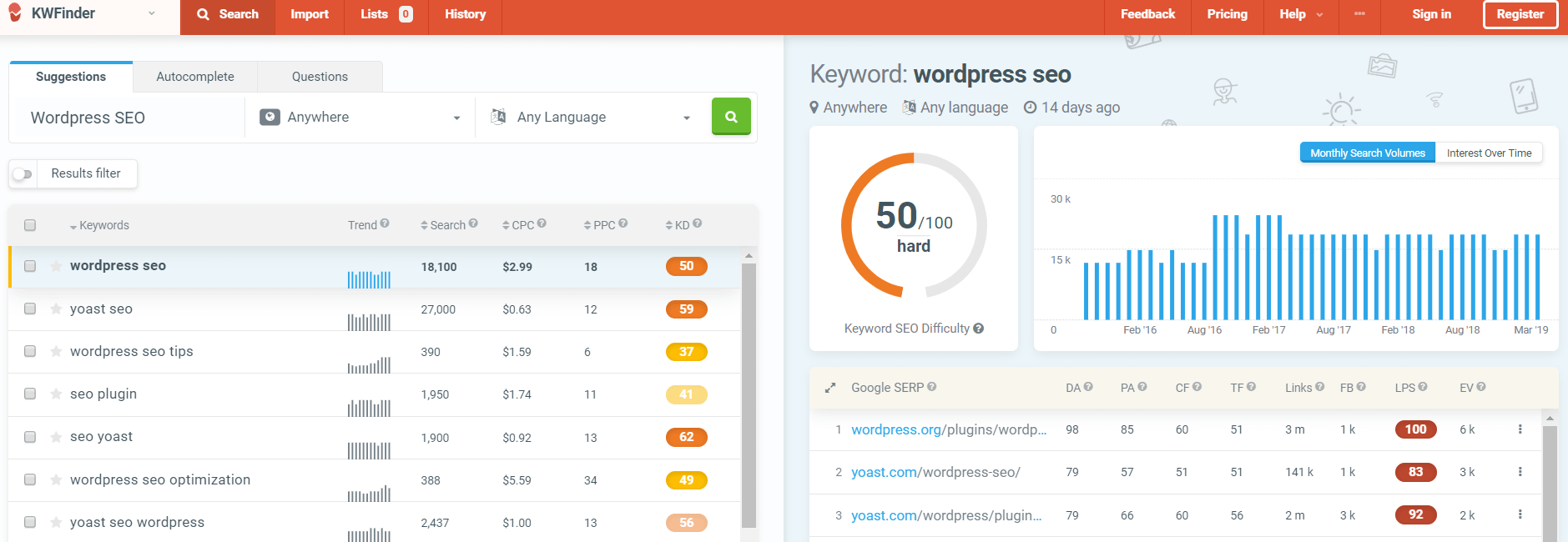Image resolution: width=1568 pixels, height=542 pixels.
Task: Check the wordpress seo row checkbox
Action: (x=30, y=266)
